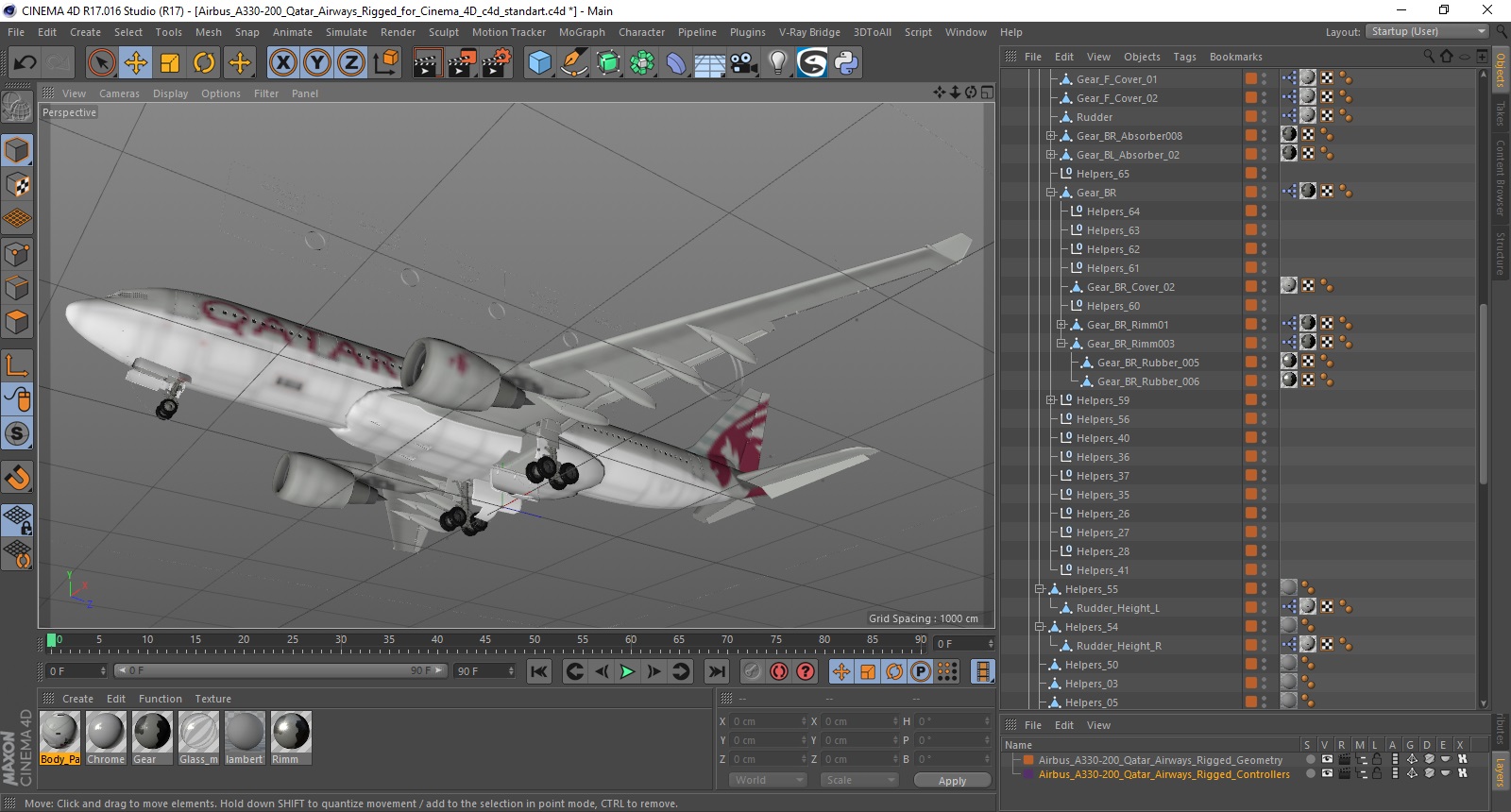Collapse the Gear_BR_Rimm003 node

pyautogui.click(x=1061, y=344)
